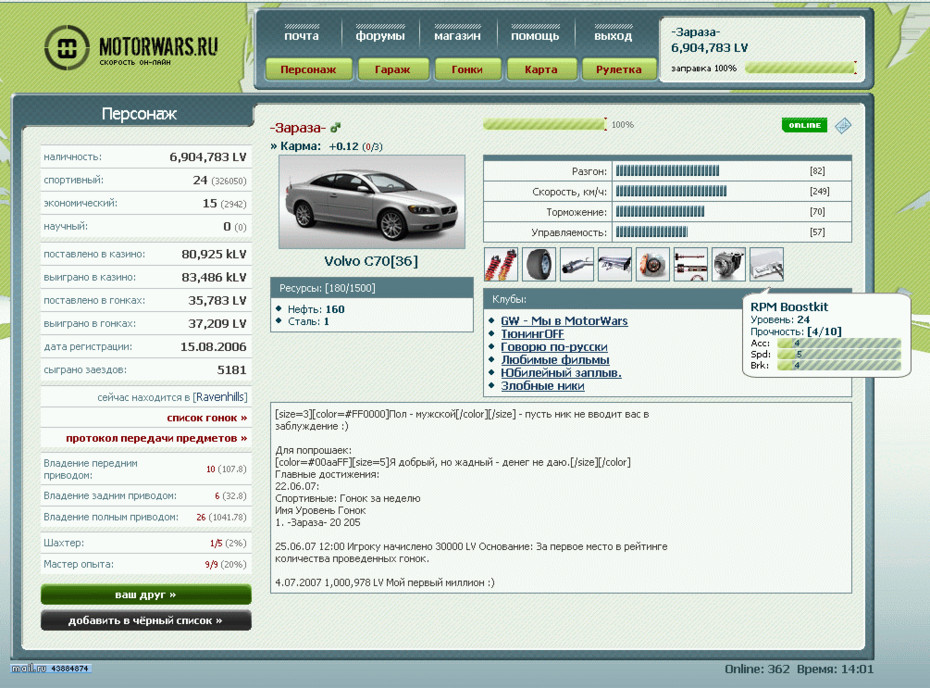Image resolution: width=930 pixels, height=688 pixels.
Task: Select the RPM Boostkit chip icon
Action: pos(767,264)
